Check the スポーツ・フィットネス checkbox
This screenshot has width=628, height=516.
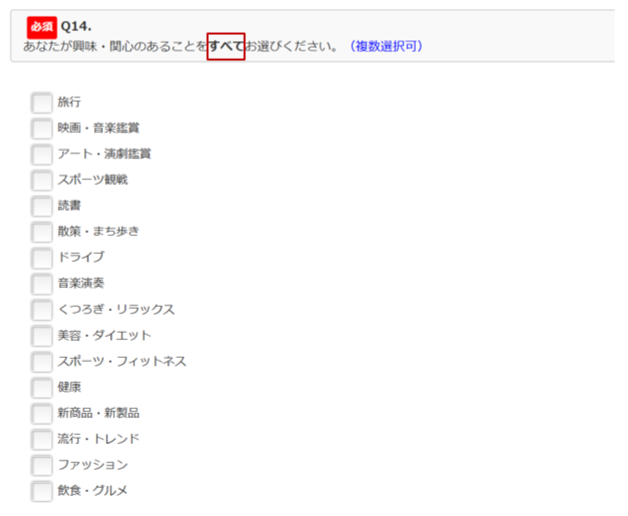click(x=41, y=362)
